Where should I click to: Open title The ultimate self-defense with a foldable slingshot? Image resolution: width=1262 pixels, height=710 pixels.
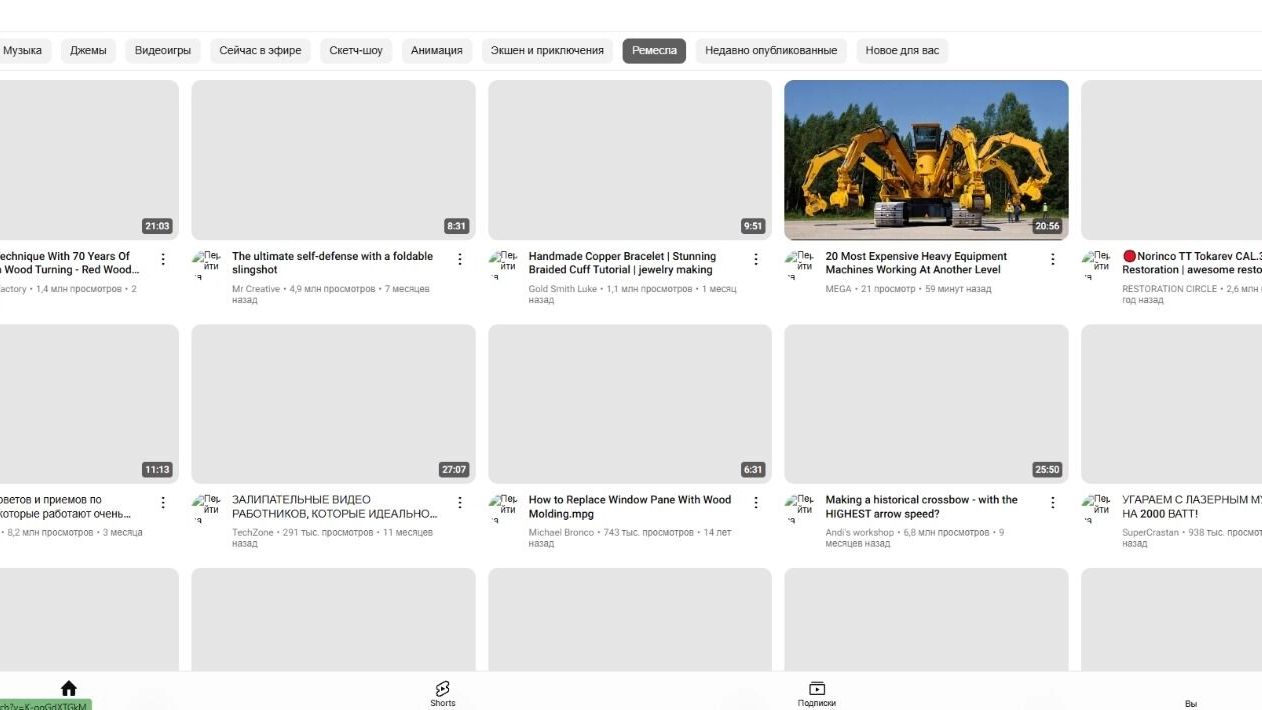pos(332,263)
